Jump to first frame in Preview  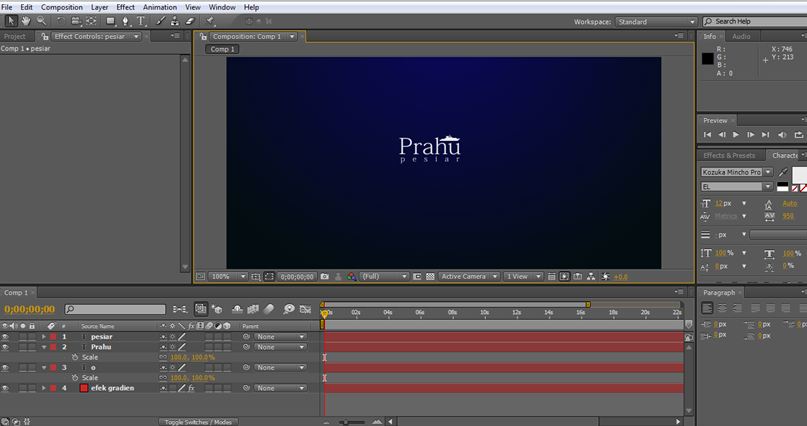click(x=707, y=135)
